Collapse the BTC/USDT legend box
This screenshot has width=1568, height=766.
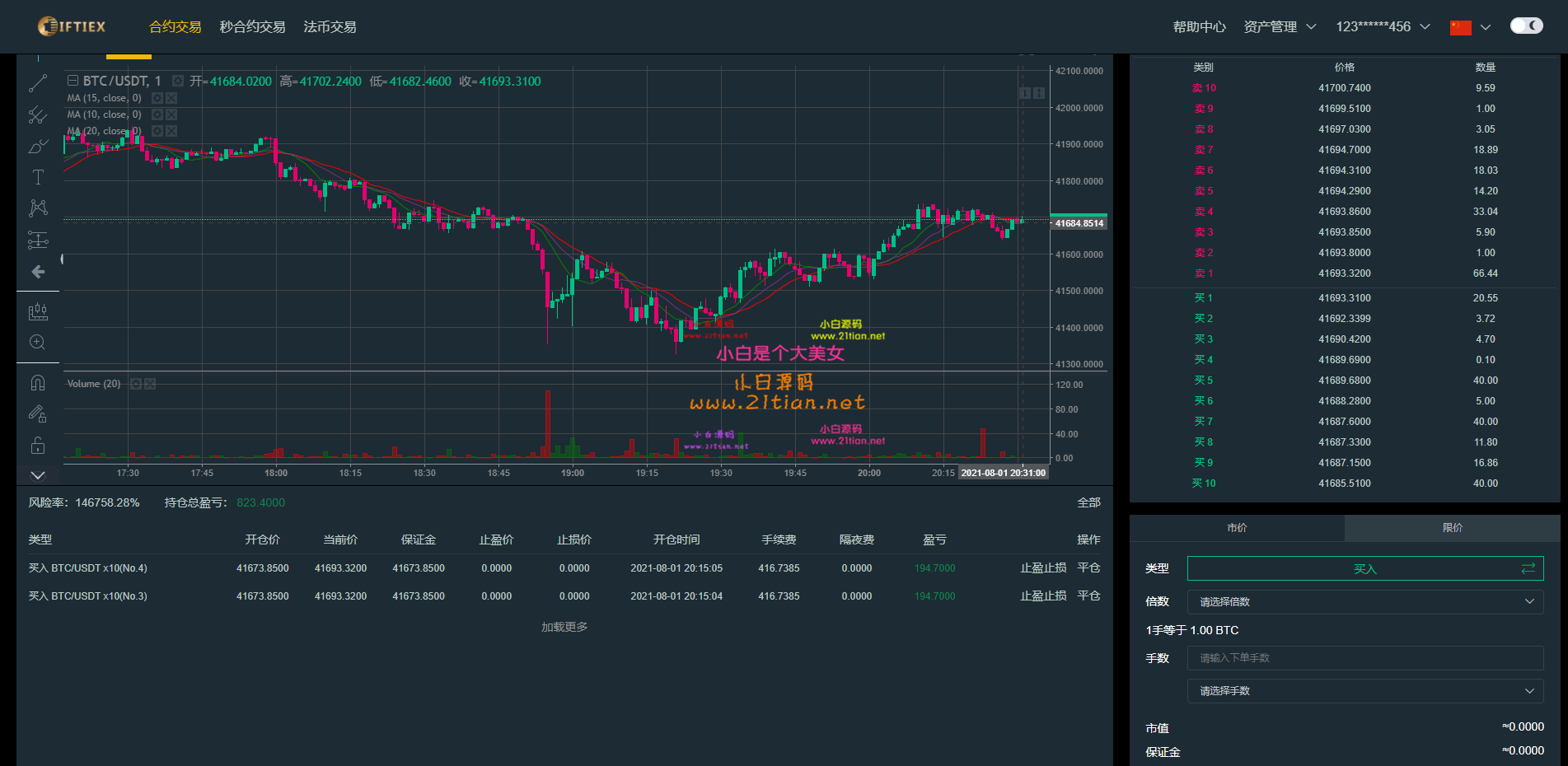[x=73, y=81]
